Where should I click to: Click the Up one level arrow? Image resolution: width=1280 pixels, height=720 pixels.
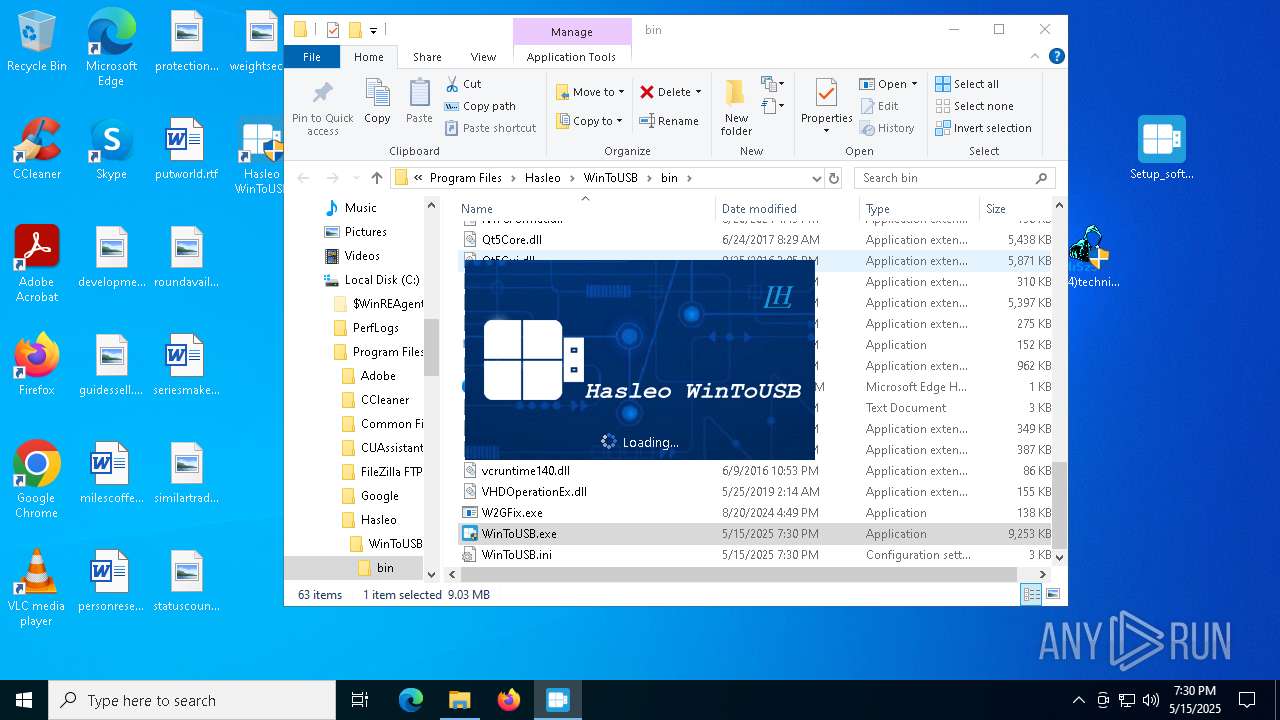click(376, 178)
